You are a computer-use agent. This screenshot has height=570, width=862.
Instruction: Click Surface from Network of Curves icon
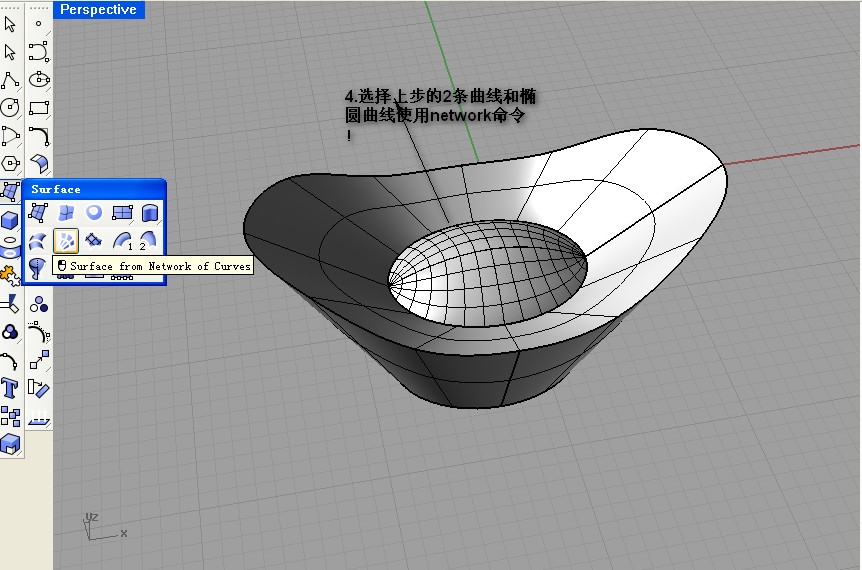pyautogui.click(x=66, y=241)
